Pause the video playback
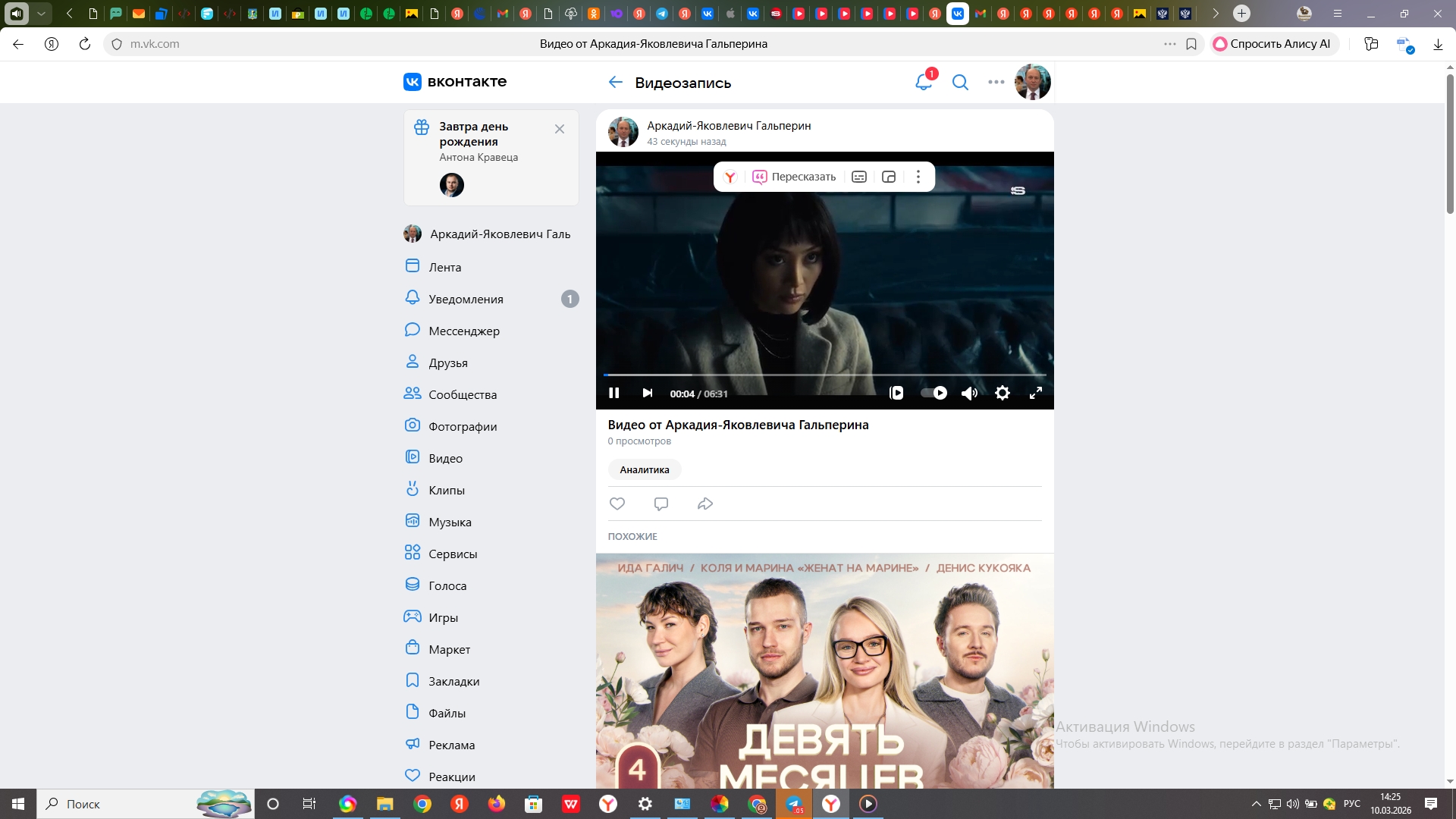Image resolution: width=1456 pixels, height=819 pixels. [614, 393]
